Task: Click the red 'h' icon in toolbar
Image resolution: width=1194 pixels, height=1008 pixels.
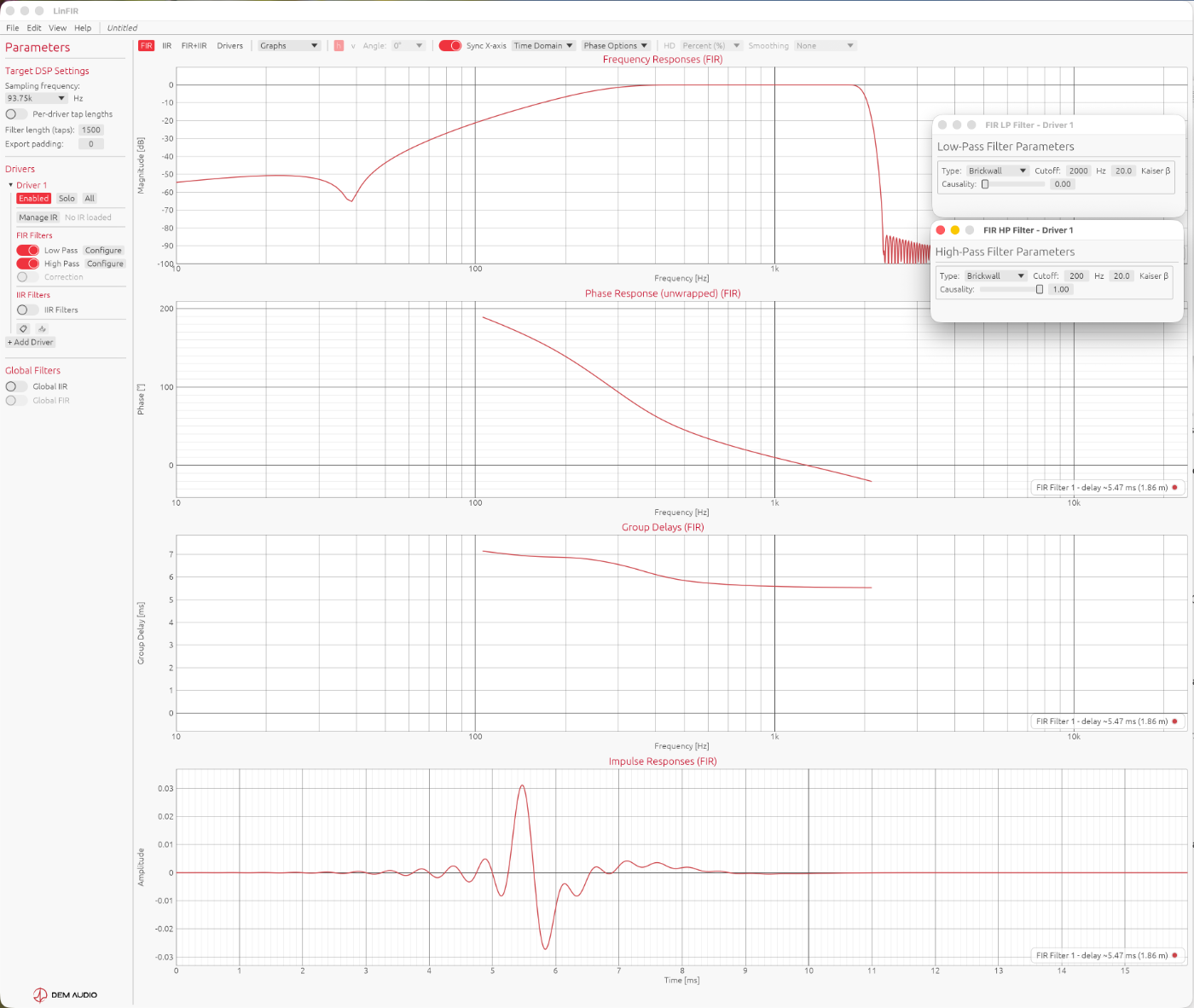Action: [339, 46]
